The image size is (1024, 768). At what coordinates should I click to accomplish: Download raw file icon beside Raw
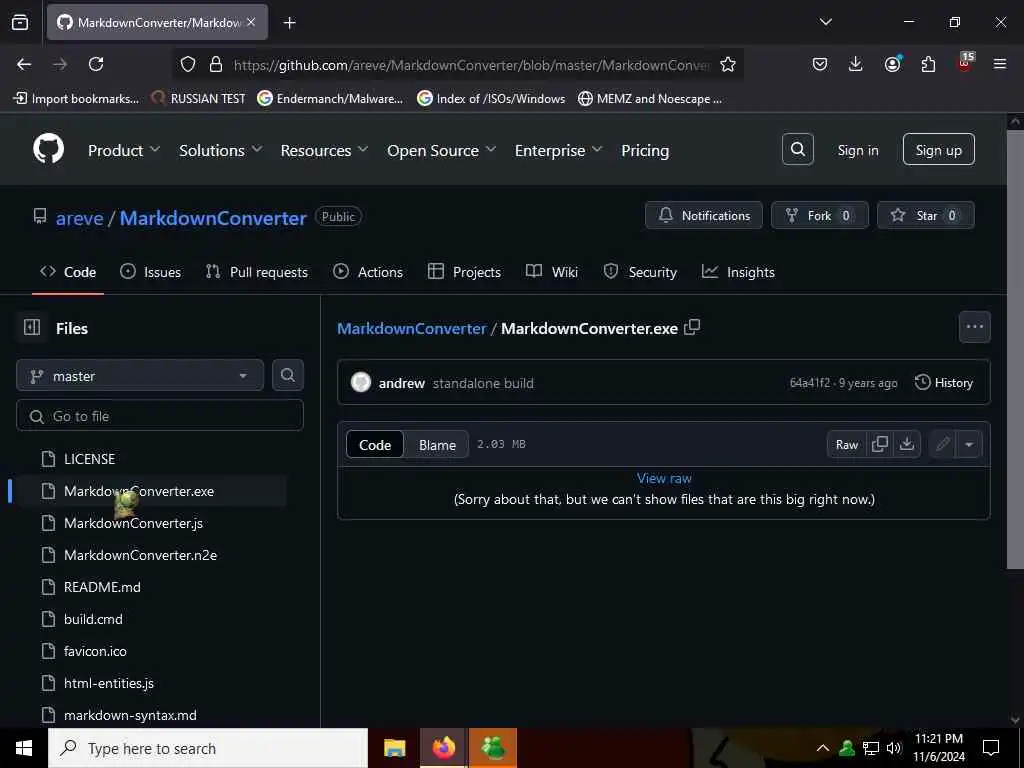907,444
